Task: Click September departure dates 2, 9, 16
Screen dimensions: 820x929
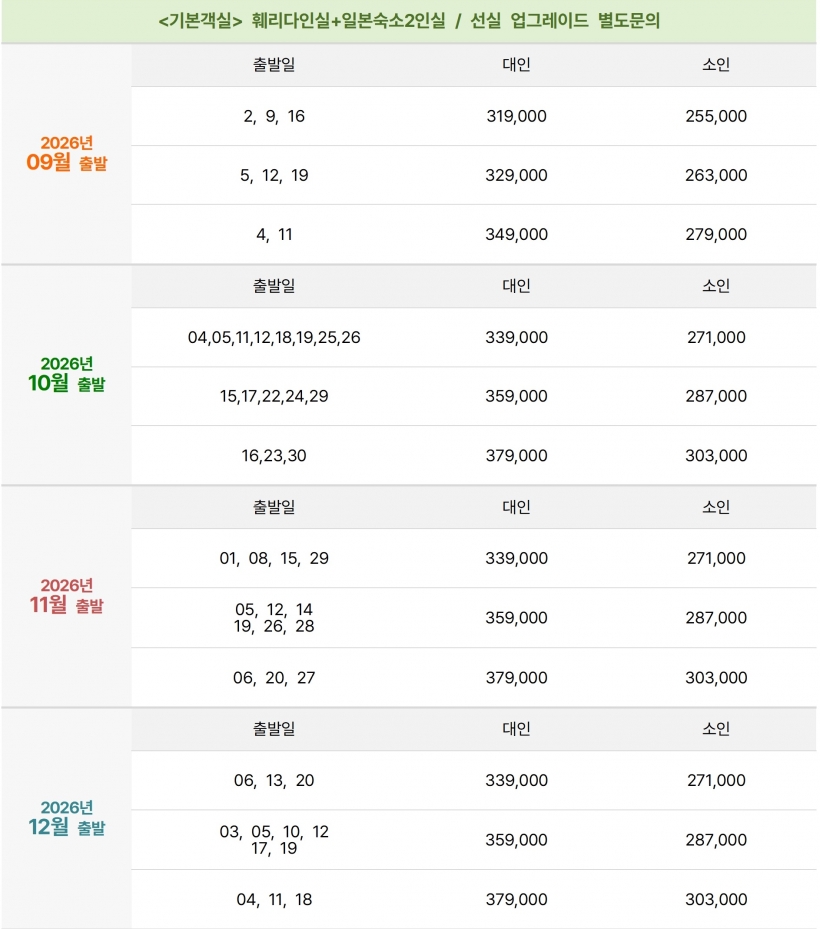Action: (274, 116)
